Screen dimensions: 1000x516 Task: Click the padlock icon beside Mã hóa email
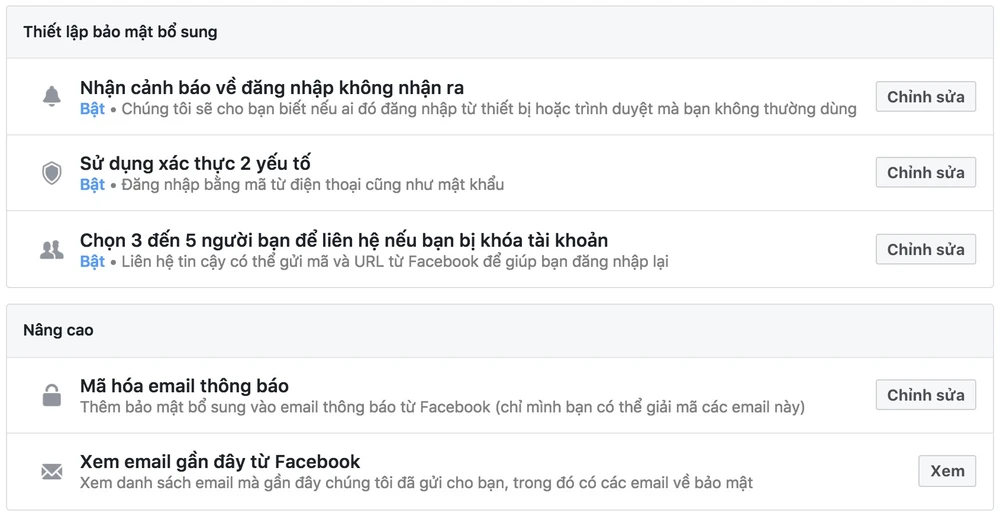[51, 396]
